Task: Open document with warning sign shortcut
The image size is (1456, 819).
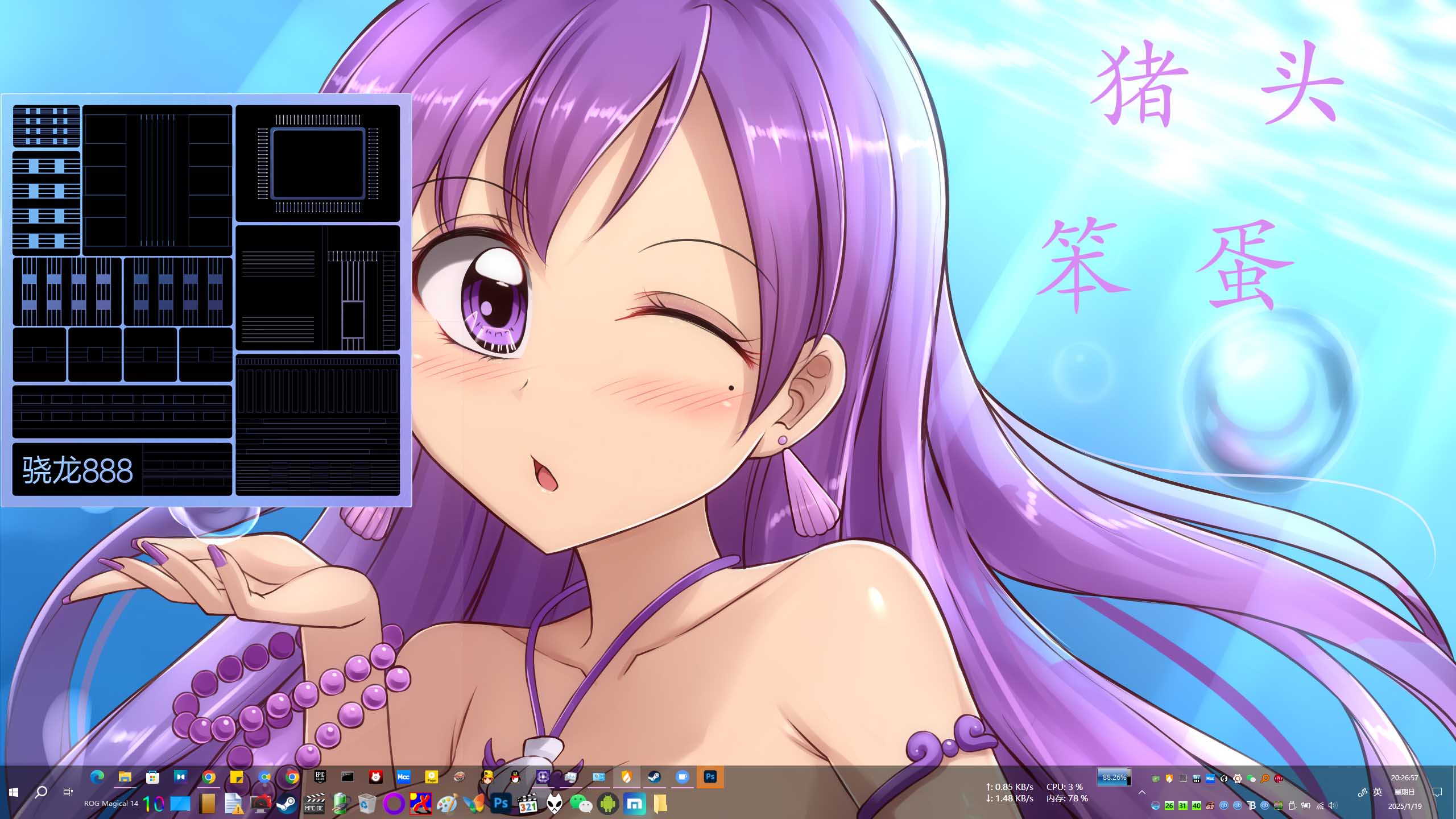Action: [234, 804]
